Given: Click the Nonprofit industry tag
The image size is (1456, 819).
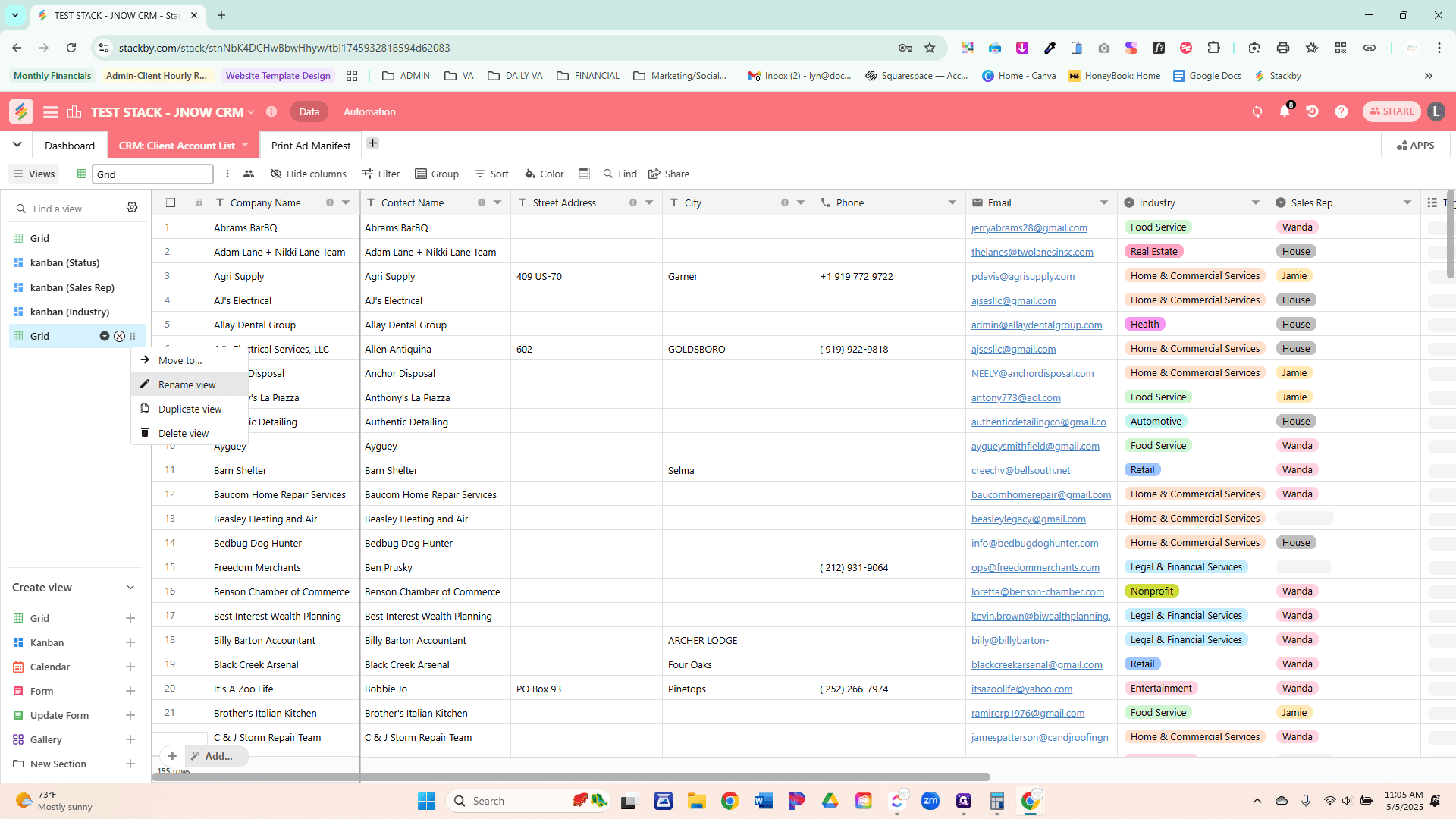Looking at the screenshot, I should pos(1151,591).
